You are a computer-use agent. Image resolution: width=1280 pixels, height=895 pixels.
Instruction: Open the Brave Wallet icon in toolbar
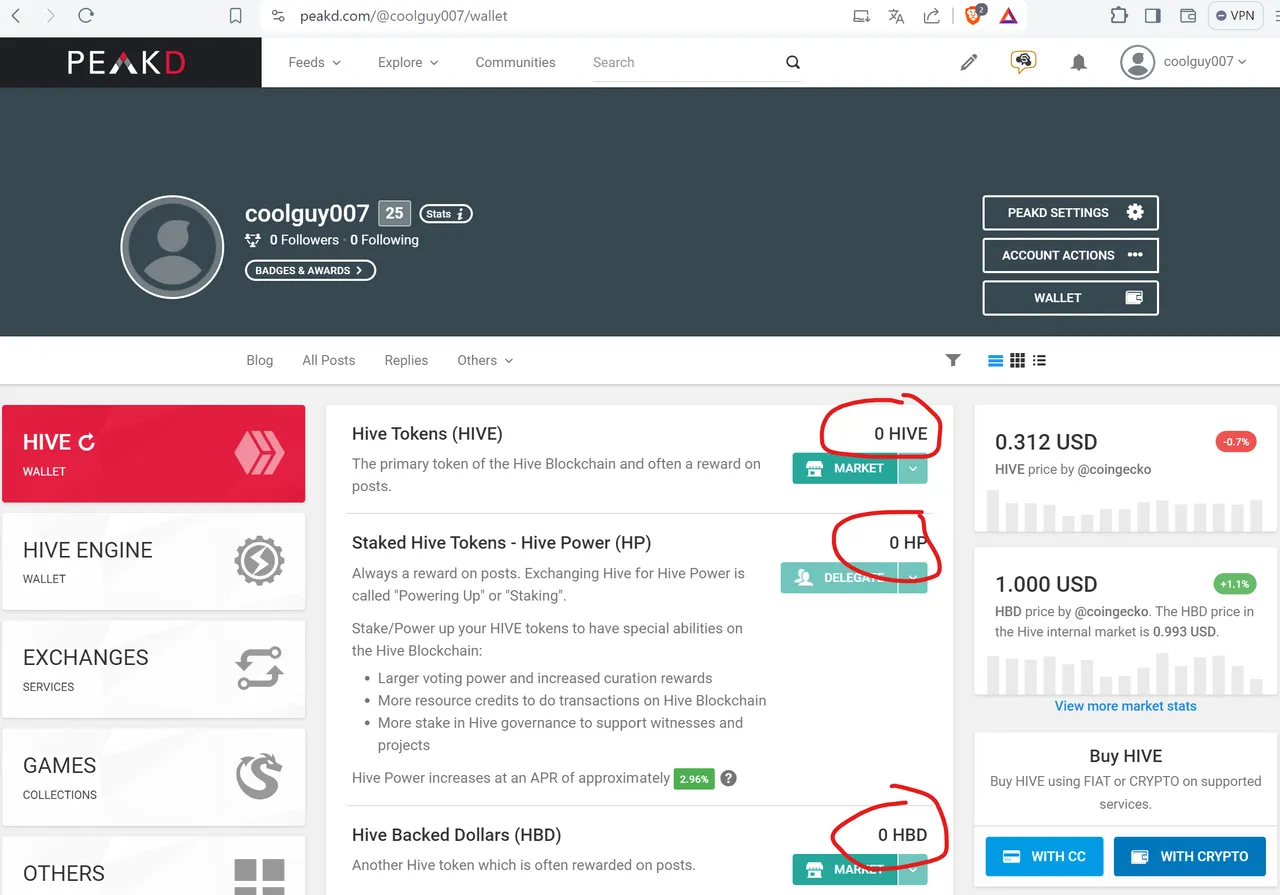[1188, 16]
